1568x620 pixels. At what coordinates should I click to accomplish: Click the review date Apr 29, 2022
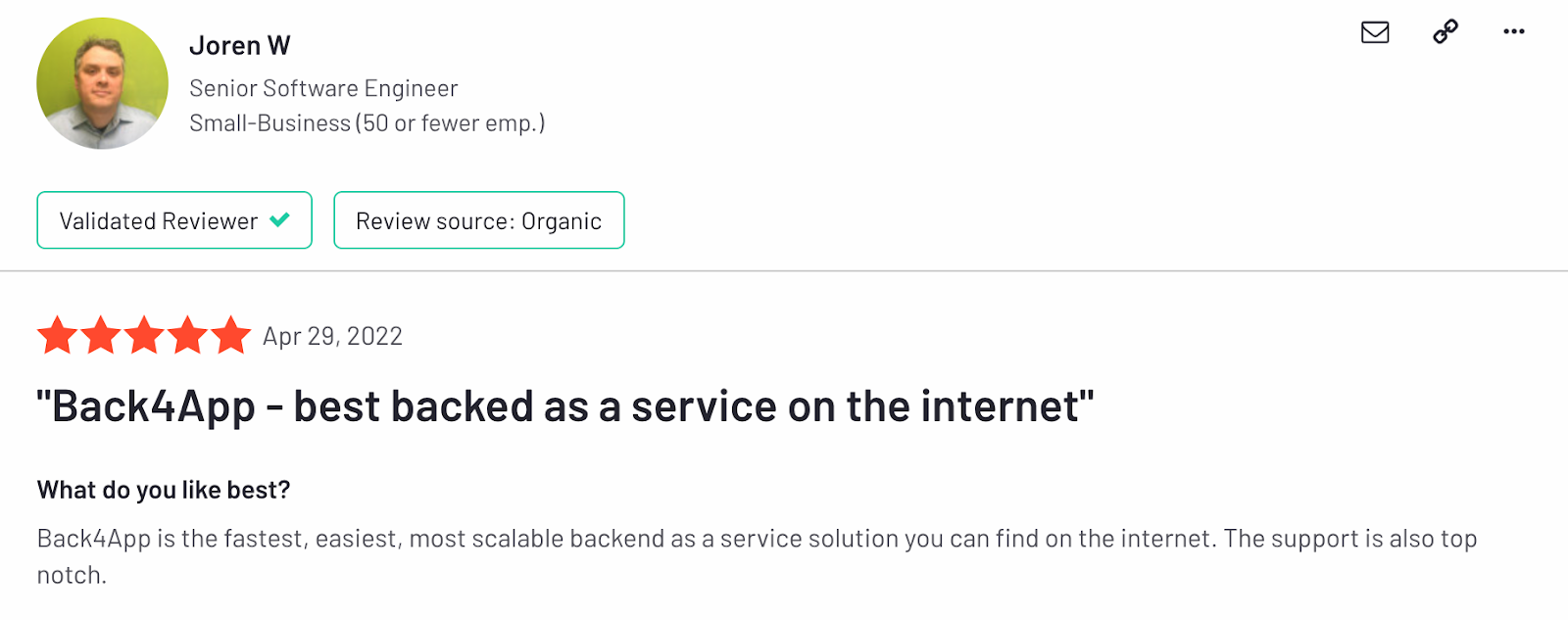click(x=331, y=336)
